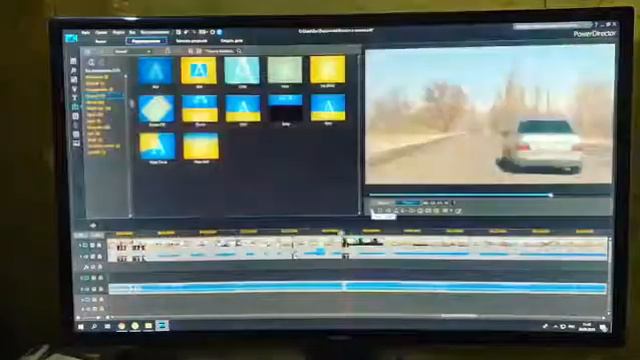640x360 pixels.
Task: Select the yellow-framed blue A transition thumbnail
Action: click(199, 70)
